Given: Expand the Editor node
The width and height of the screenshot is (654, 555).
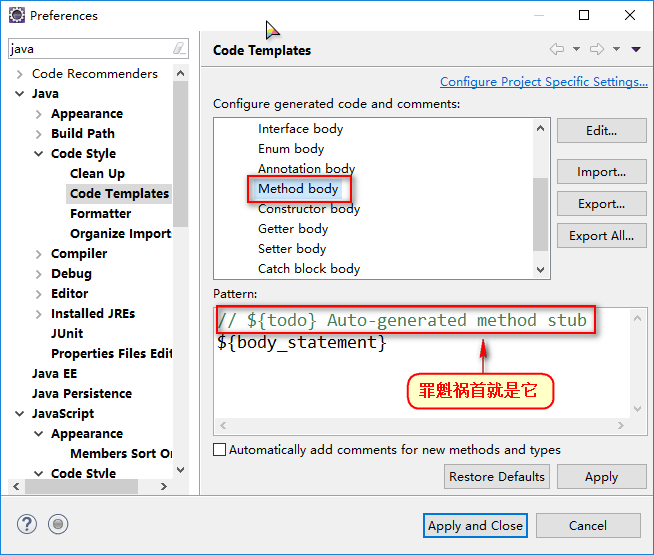Looking at the screenshot, I should point(38,294).
